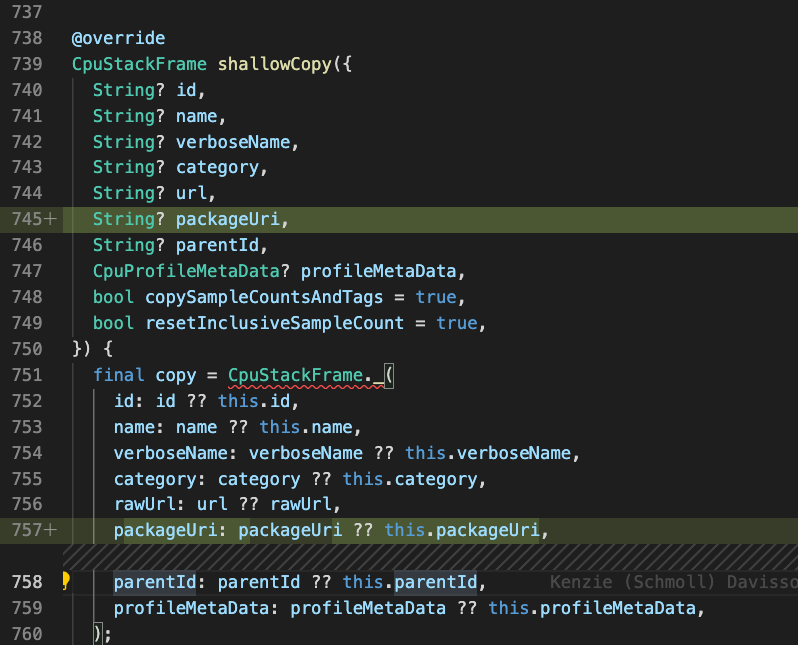Click the copySampleCountsAndTags parameter

(x=264, y=297)
